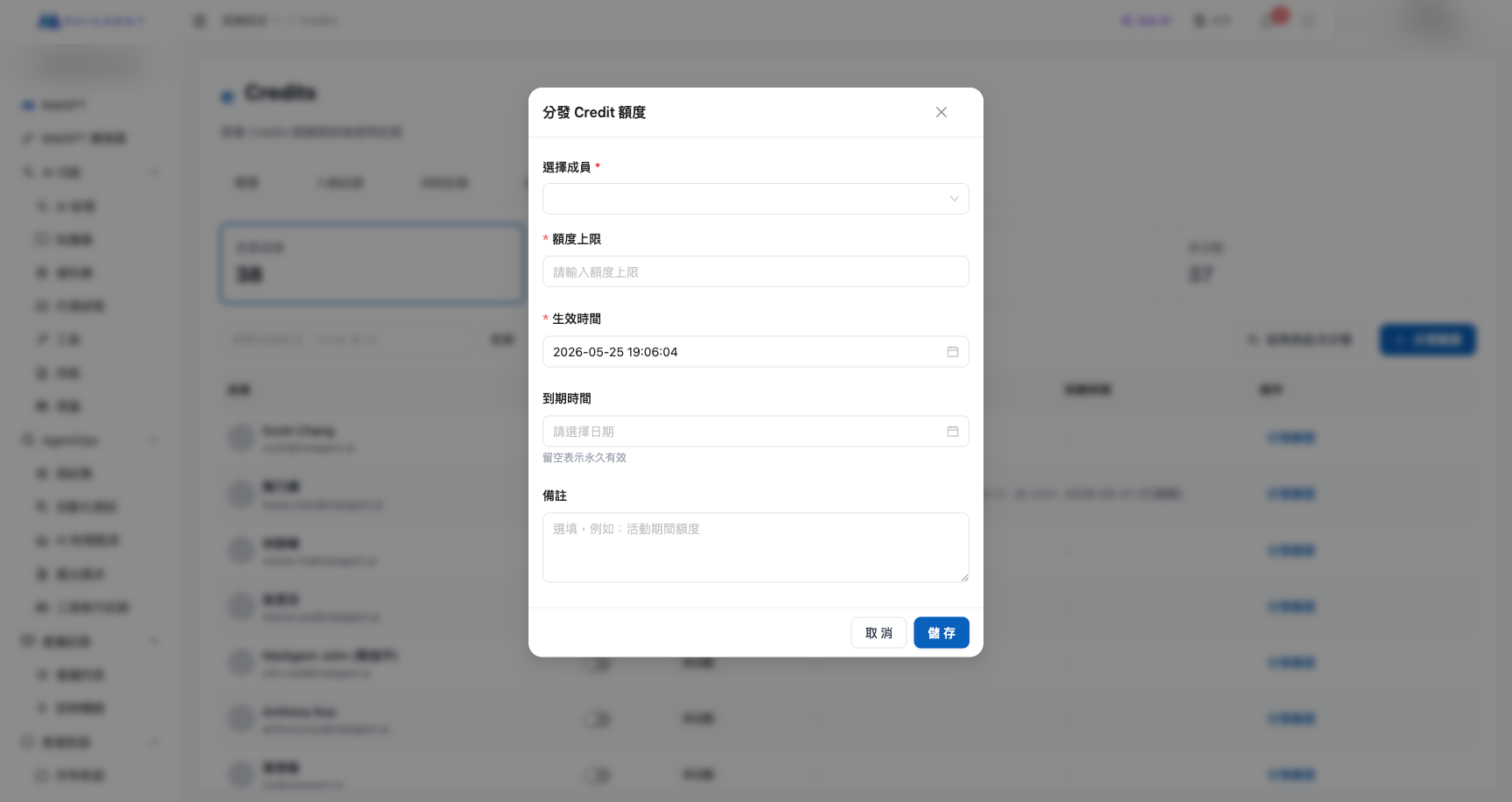Focus the 備註 textarea
Screen dimensions: 1512x802
(x=756, y=548)
